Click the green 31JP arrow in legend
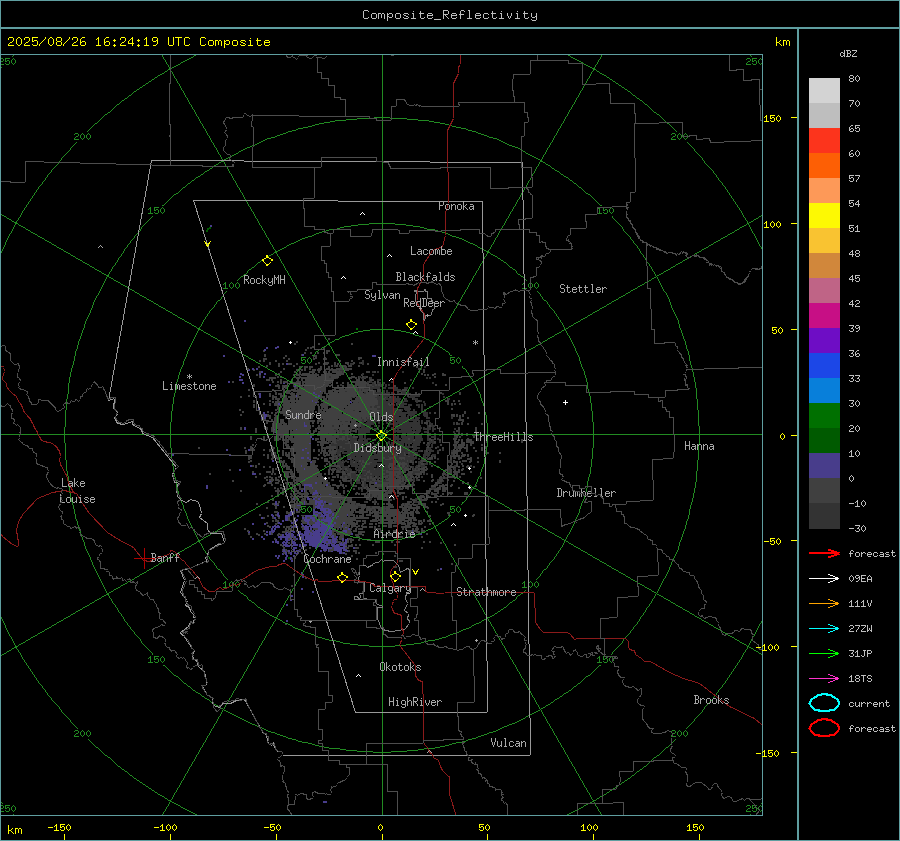Screen dimensions: 900x841 [824, 653]
